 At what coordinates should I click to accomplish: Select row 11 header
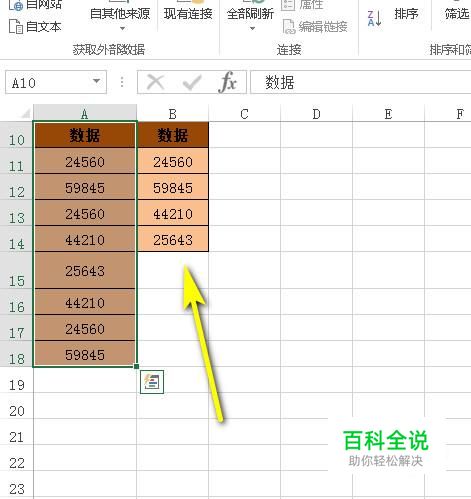coord(16,161)
